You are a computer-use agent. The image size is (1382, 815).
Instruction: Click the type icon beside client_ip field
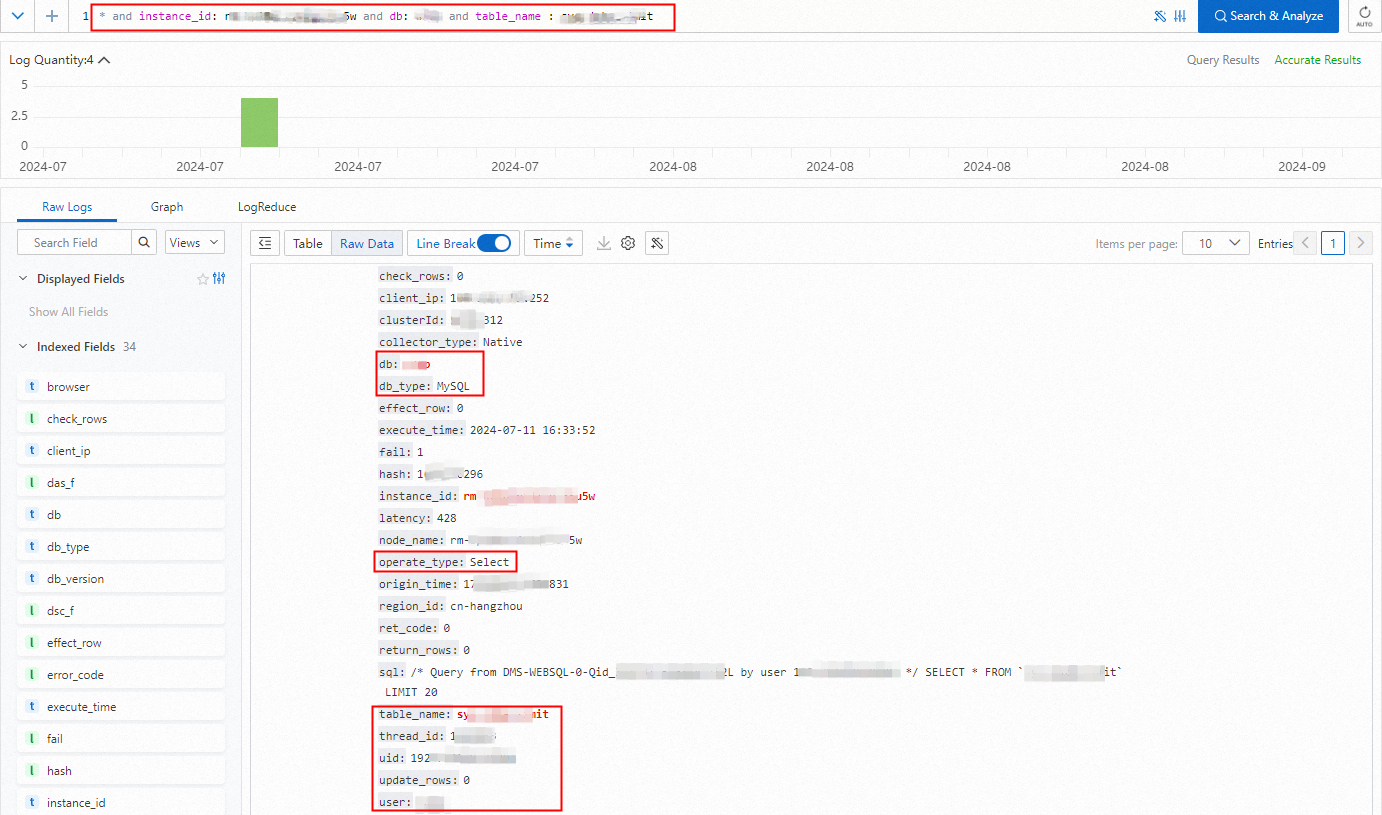32,451
